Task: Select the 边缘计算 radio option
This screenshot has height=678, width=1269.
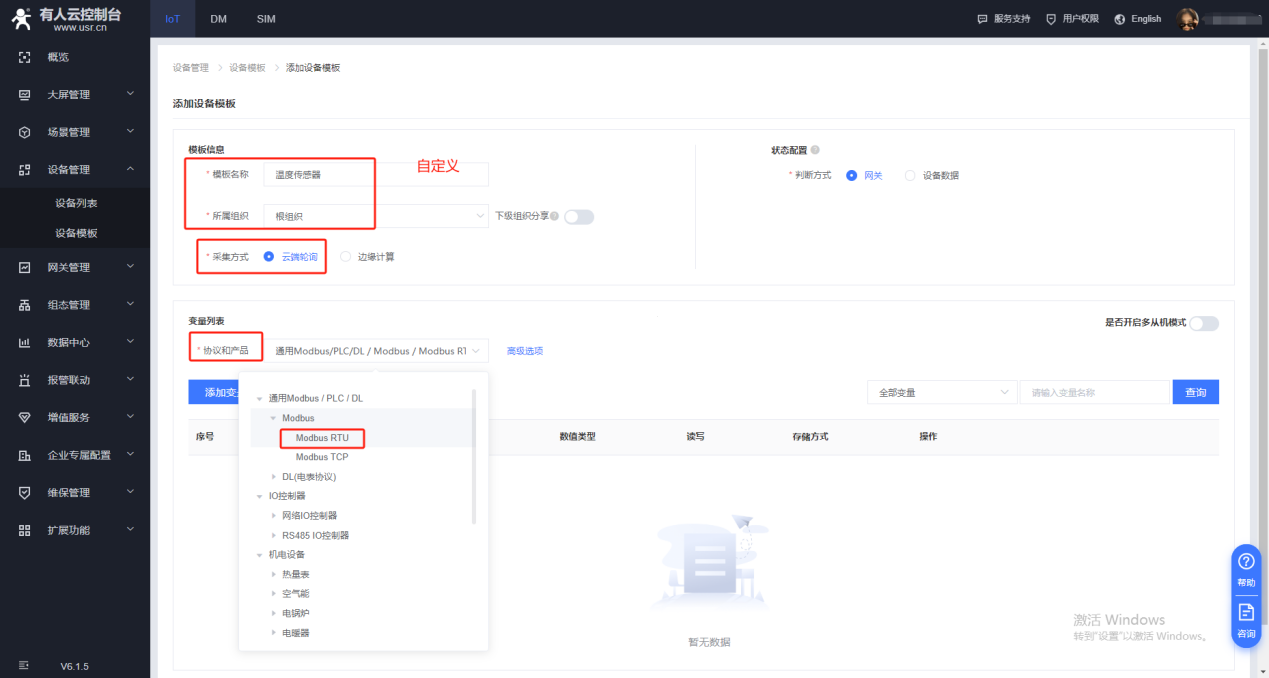Action: 346,257
